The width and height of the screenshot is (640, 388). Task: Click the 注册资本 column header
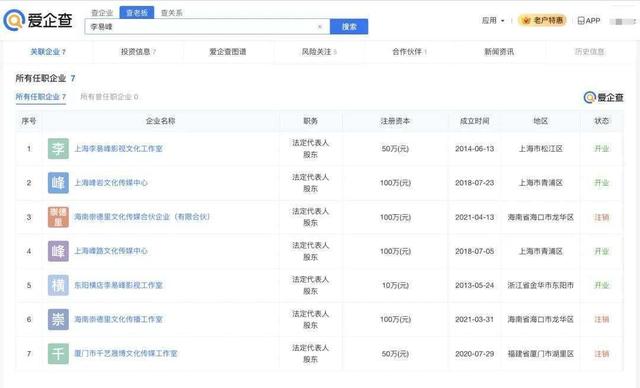(395, 121)
